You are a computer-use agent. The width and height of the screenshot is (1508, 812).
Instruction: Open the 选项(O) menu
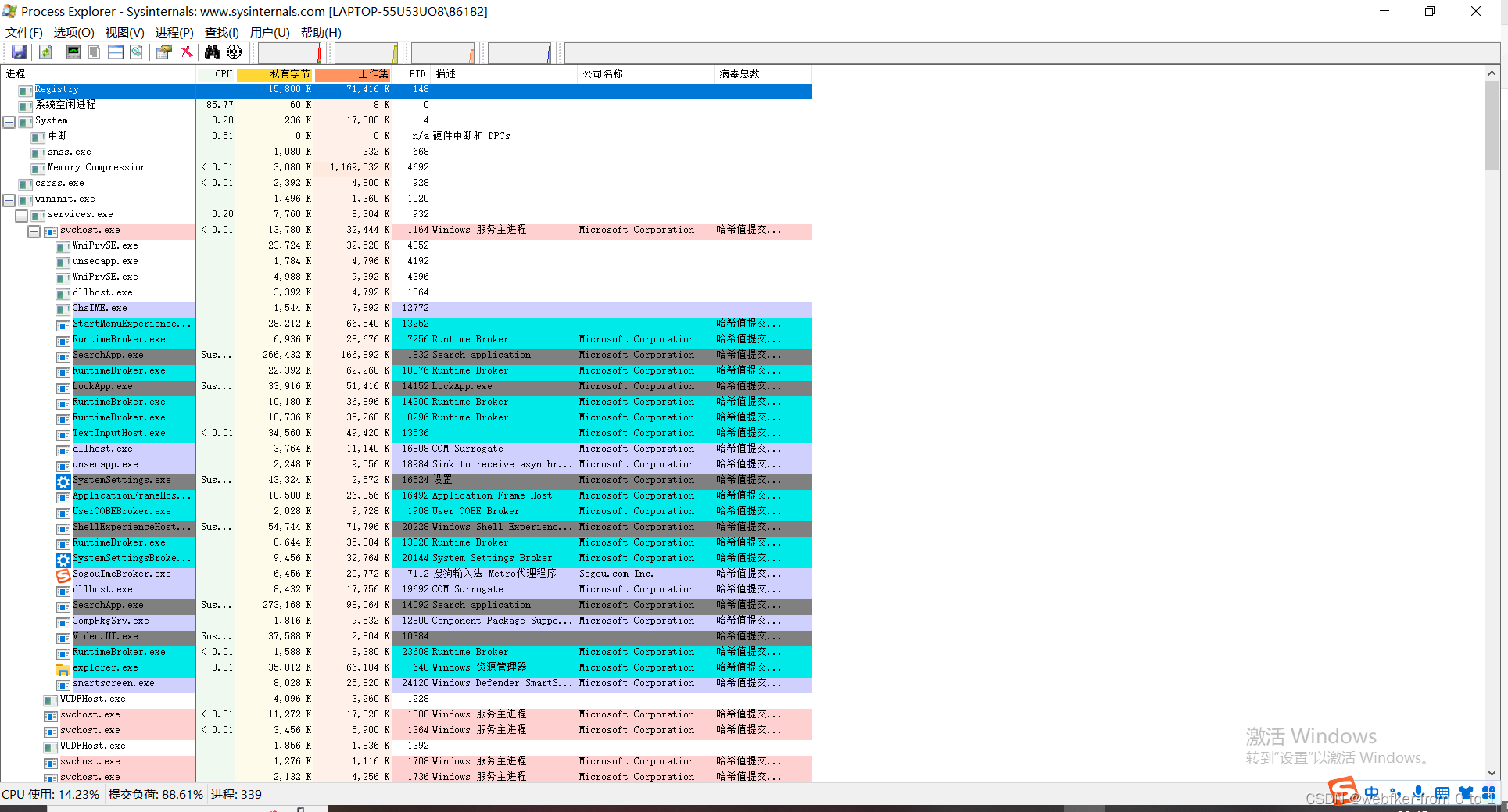pos(73,32)
